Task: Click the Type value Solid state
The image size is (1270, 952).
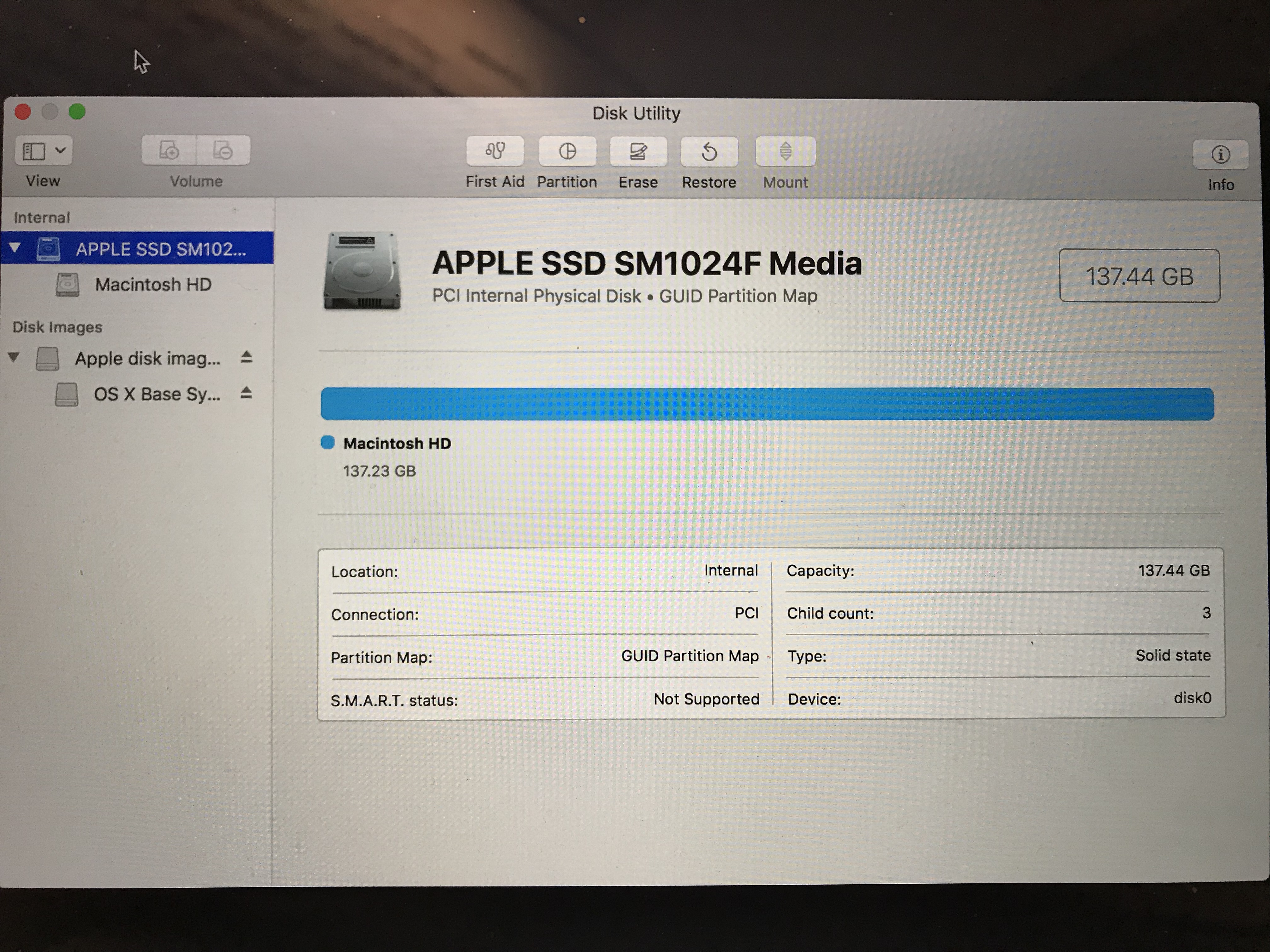Action: (1173, 655)
